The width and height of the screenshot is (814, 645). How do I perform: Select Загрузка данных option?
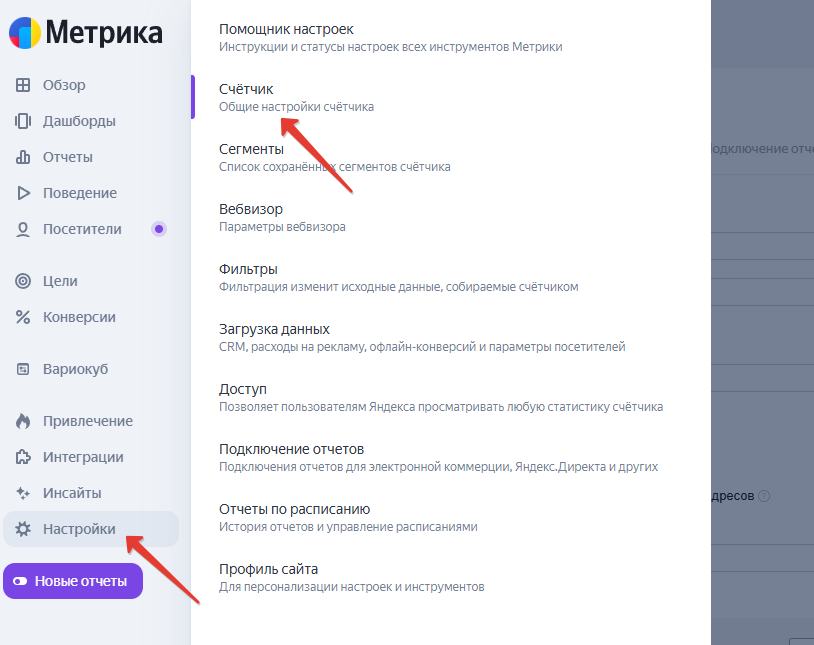pos(274,330)
